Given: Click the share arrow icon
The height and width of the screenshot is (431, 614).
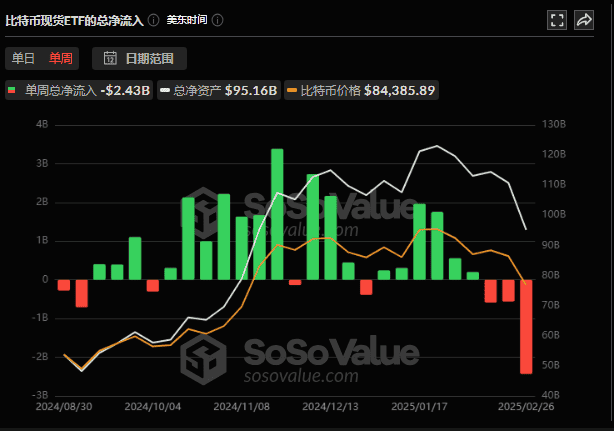Looking at the screenshot, I should (584, 20).
